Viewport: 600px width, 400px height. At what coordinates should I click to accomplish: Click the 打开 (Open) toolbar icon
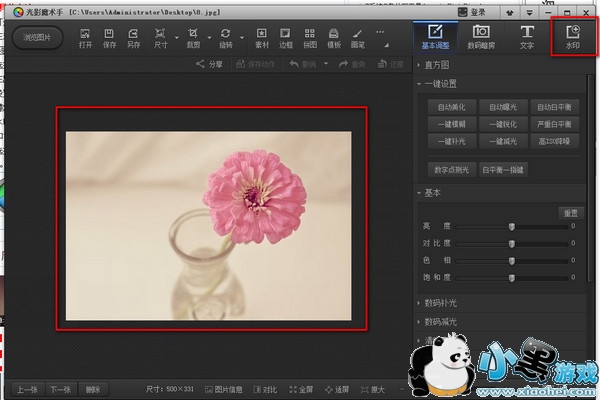85,38
